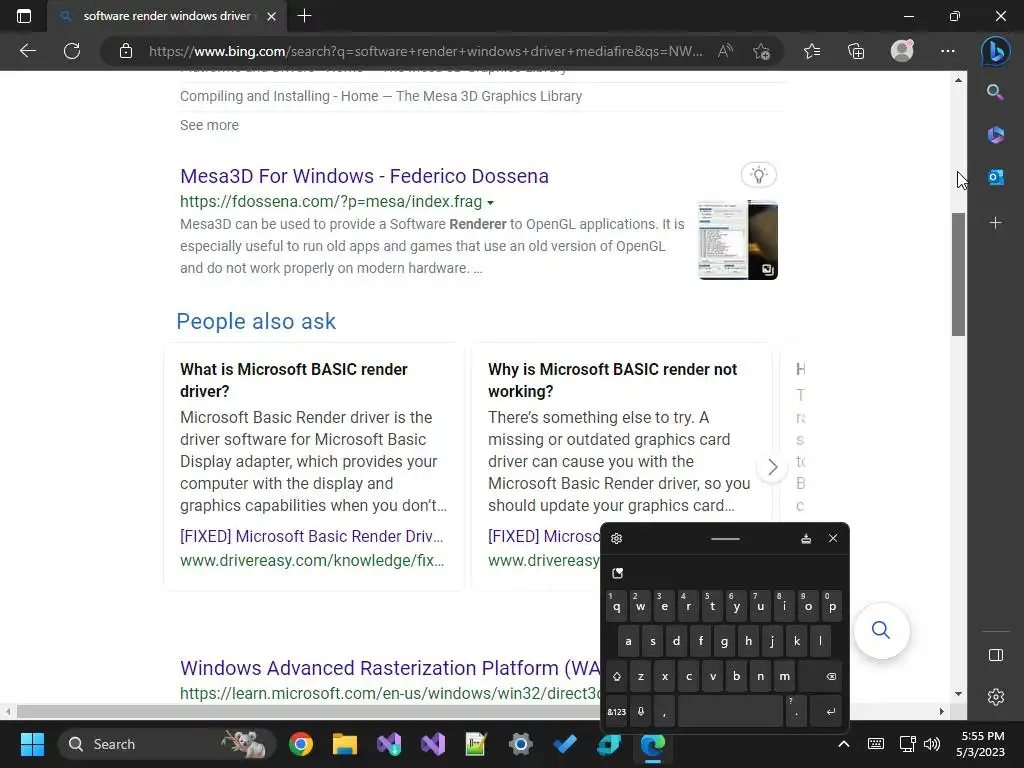Open the Edge tab actions menu icon
This screenshot has width=1024, height=768.
click(24, 16)
